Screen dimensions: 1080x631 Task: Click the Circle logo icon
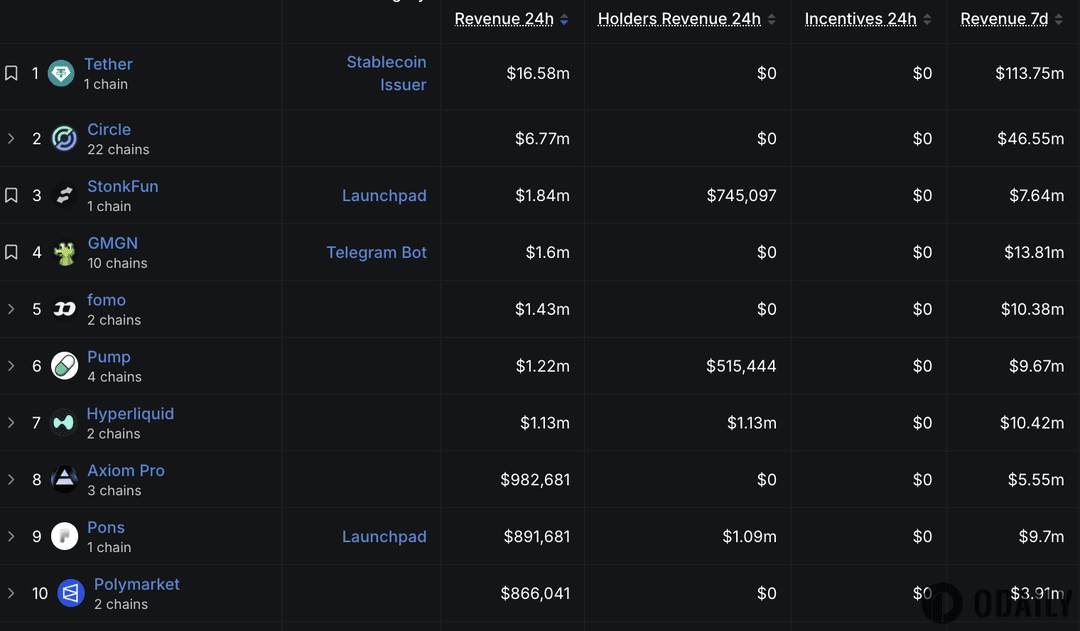pyautogui.click(x=65, y=138)
